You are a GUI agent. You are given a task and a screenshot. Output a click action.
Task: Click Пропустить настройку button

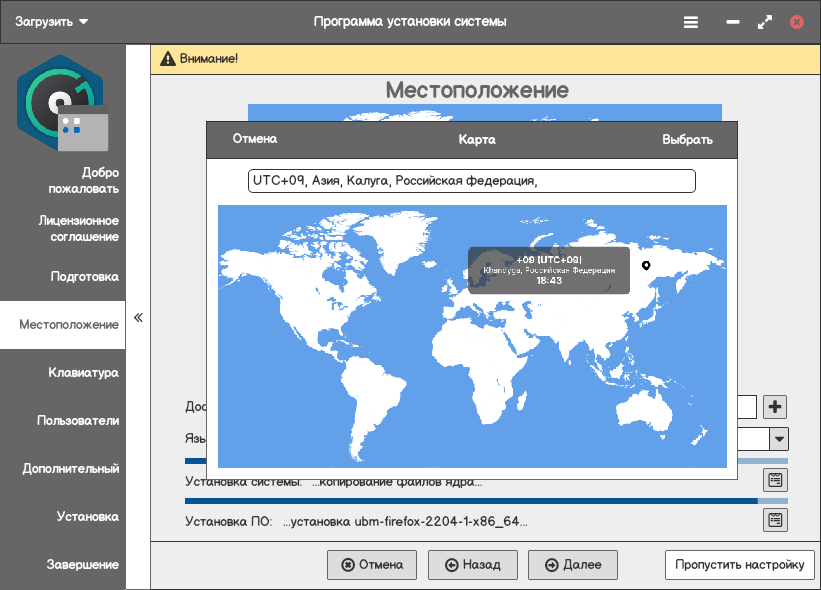click(739, 565)
